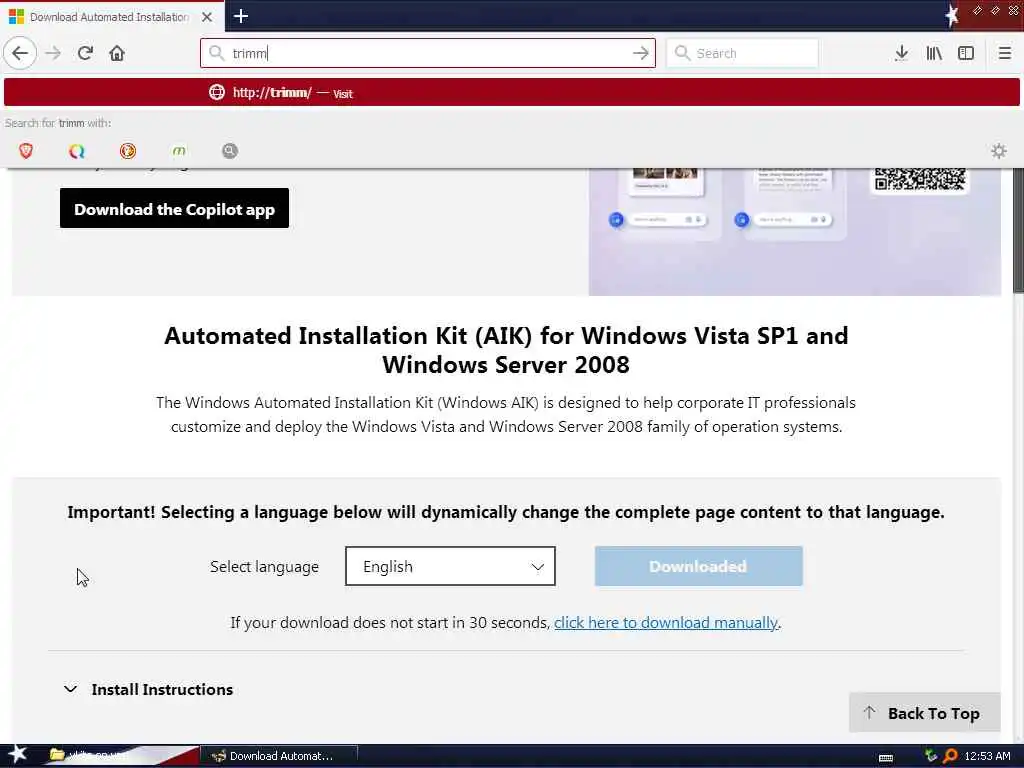Viewport: 1024px width, 768px height.
Task: Click the Automated Installation Kit heading
Action: click(x=506, y=349)
